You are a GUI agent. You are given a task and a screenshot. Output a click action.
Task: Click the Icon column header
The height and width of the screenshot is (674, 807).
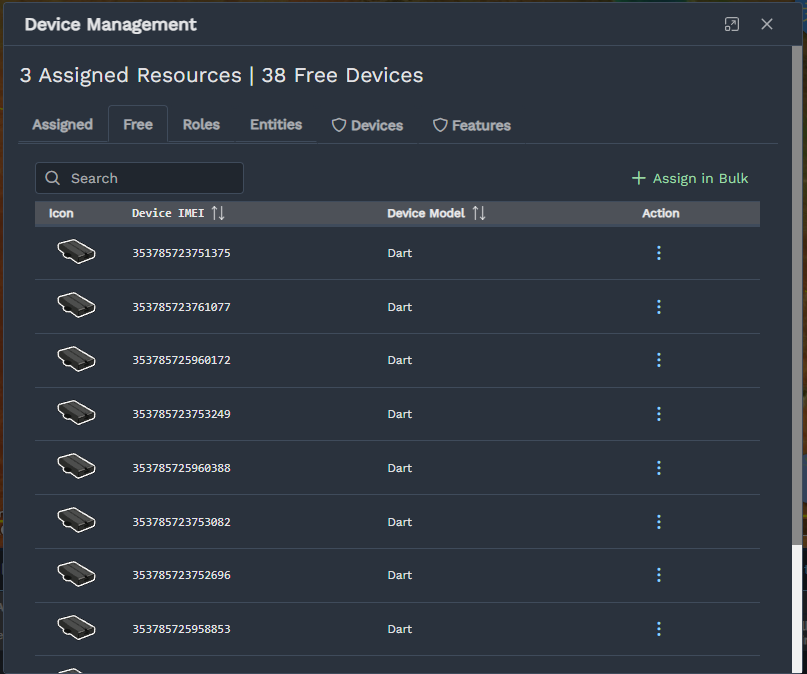pyautogui.click(x=61, y=213)
